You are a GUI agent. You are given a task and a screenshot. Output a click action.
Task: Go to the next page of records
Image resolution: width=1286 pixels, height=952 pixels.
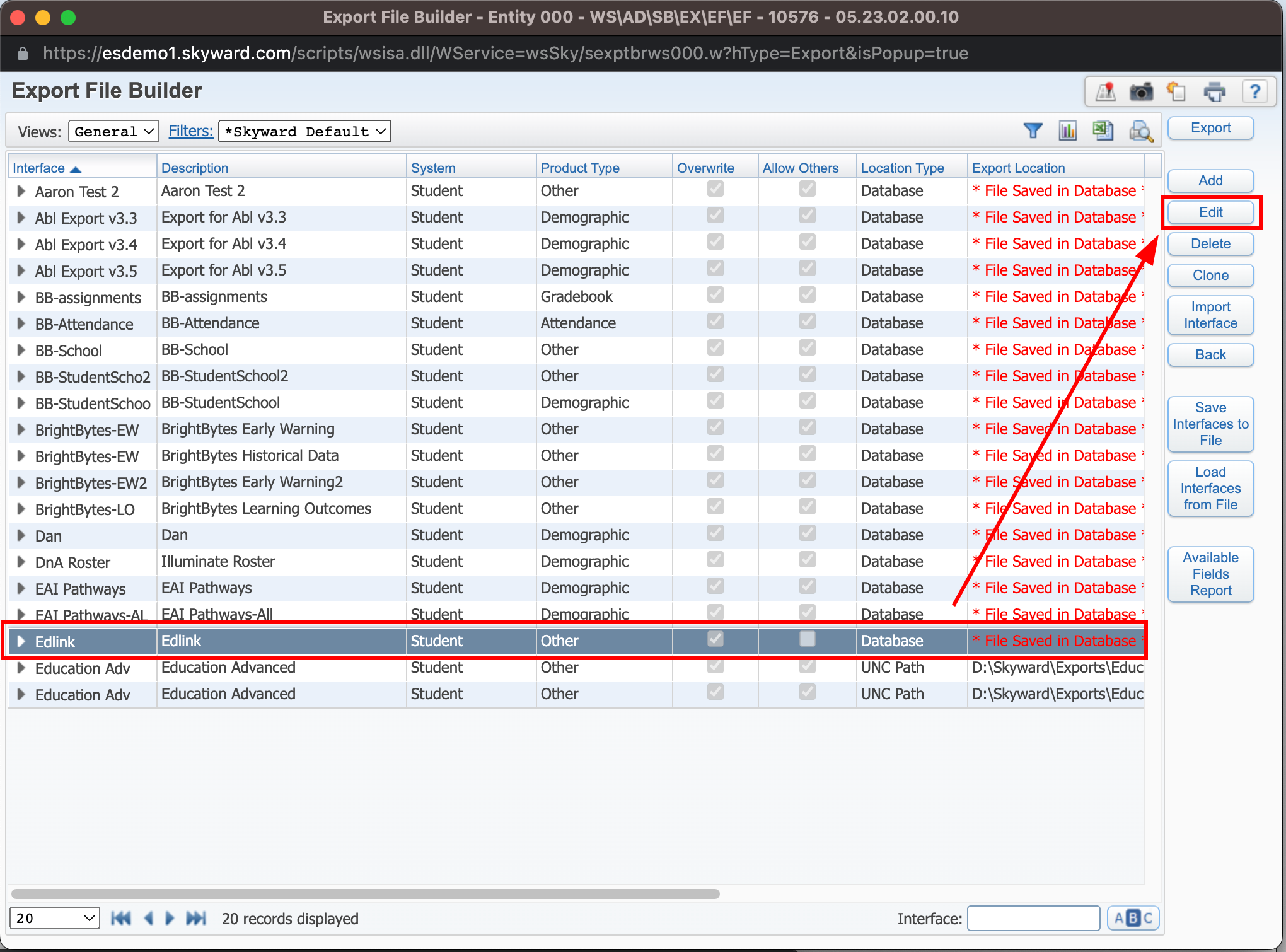pos(170,918)
